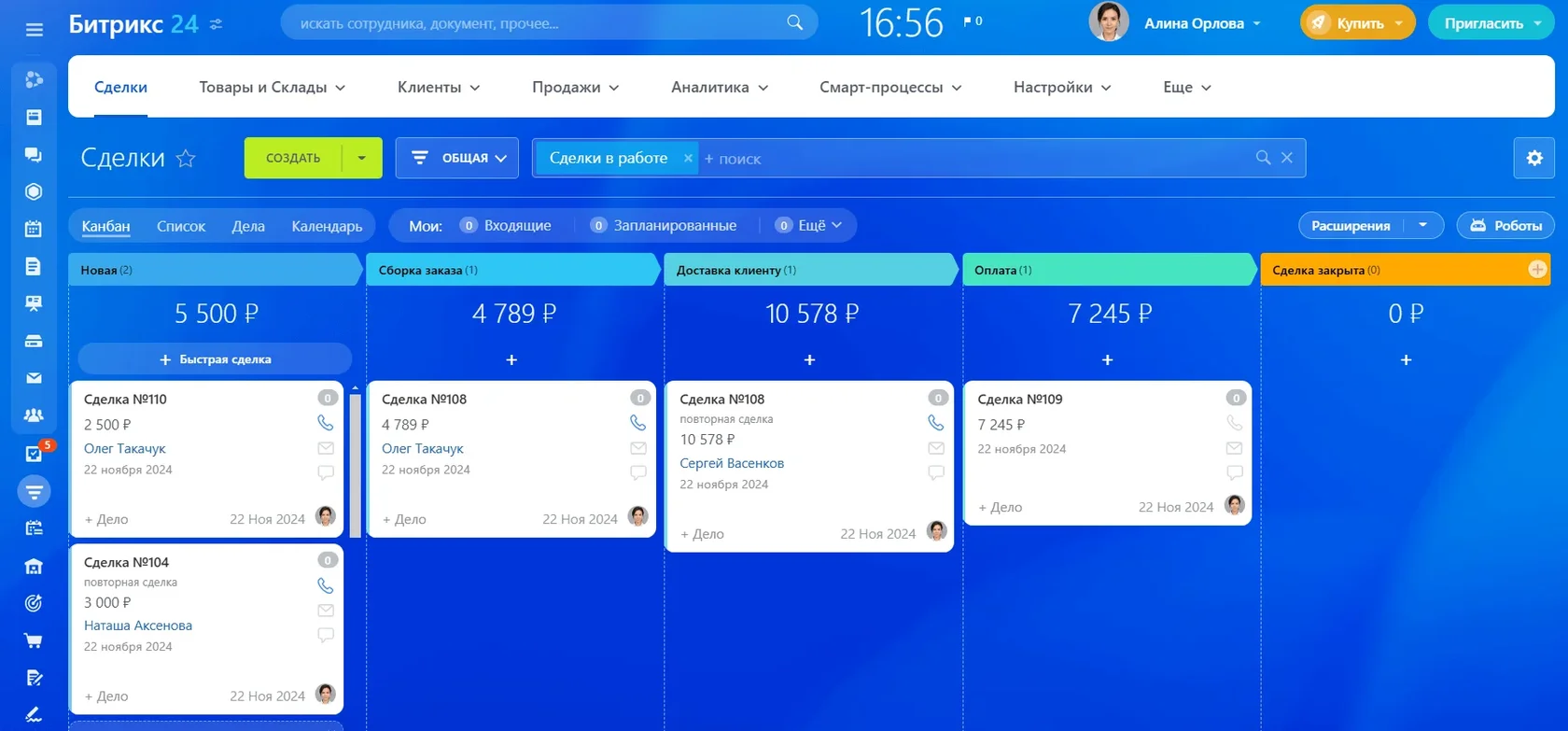Click the 'Новая' column scrollbar
This screenshot has width=1568, height=731.
tap(356, 465)
